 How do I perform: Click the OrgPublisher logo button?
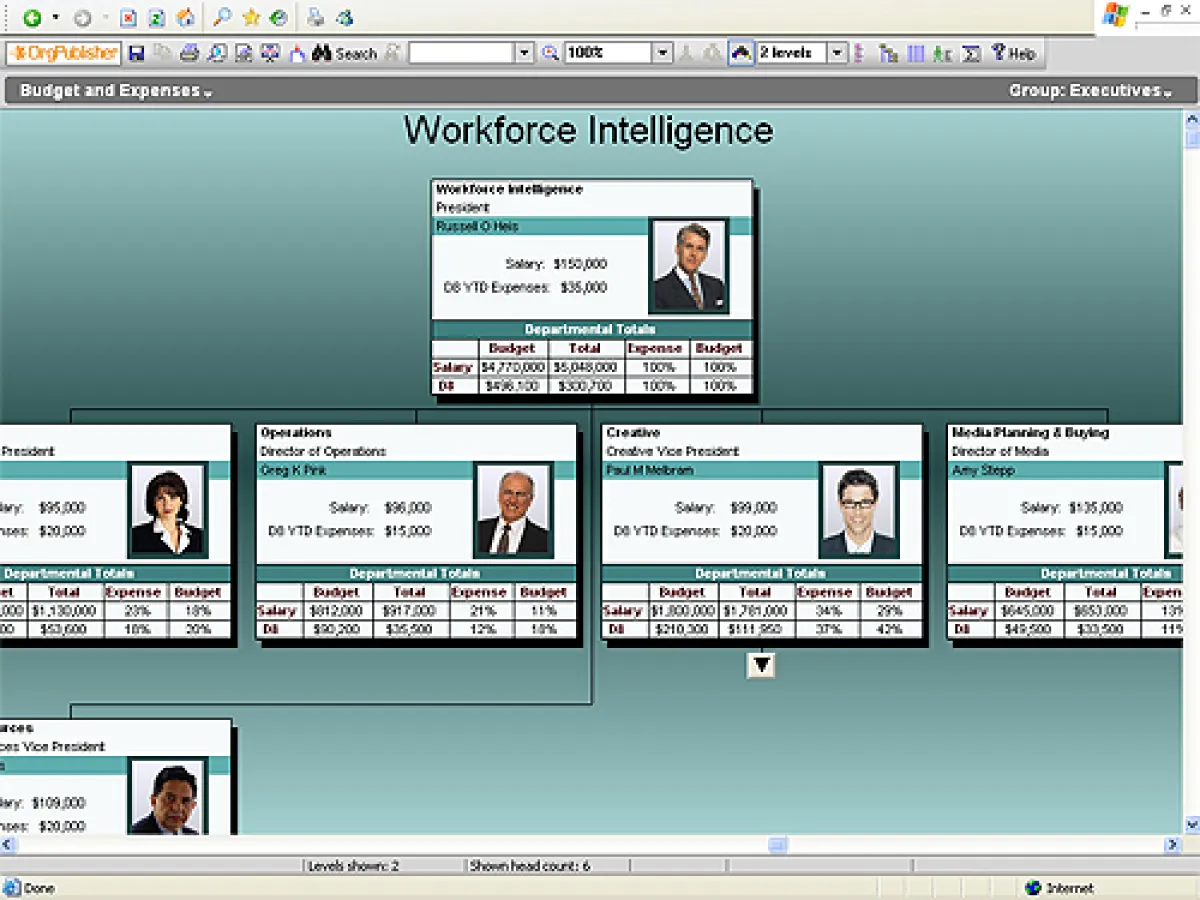pyautogui.click(x=64, y=53)
